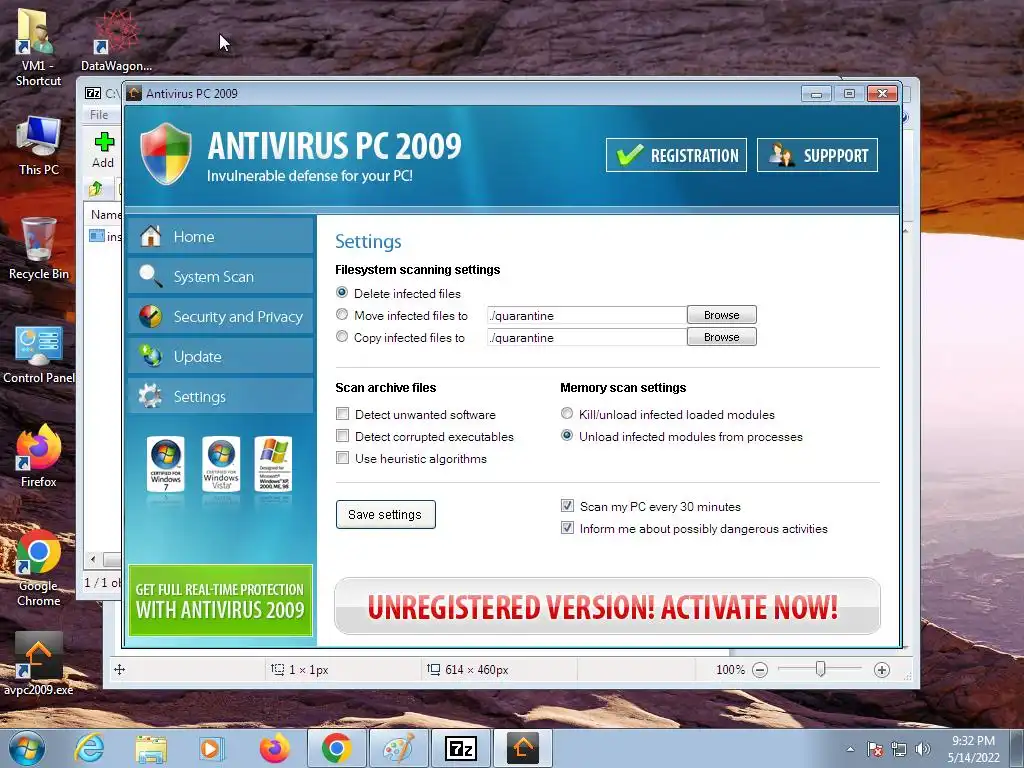
Task: Select the Recycle Bin desktop icon
Action: 39,249
